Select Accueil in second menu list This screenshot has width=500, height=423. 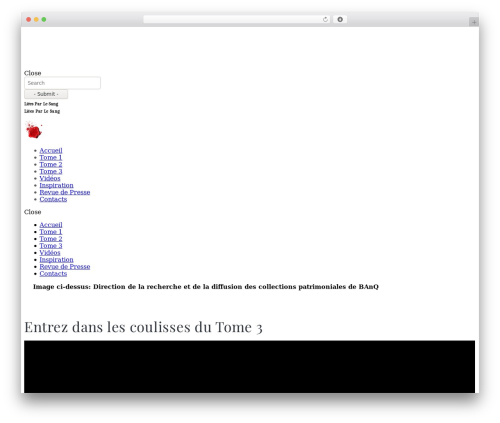click(51, 225)
